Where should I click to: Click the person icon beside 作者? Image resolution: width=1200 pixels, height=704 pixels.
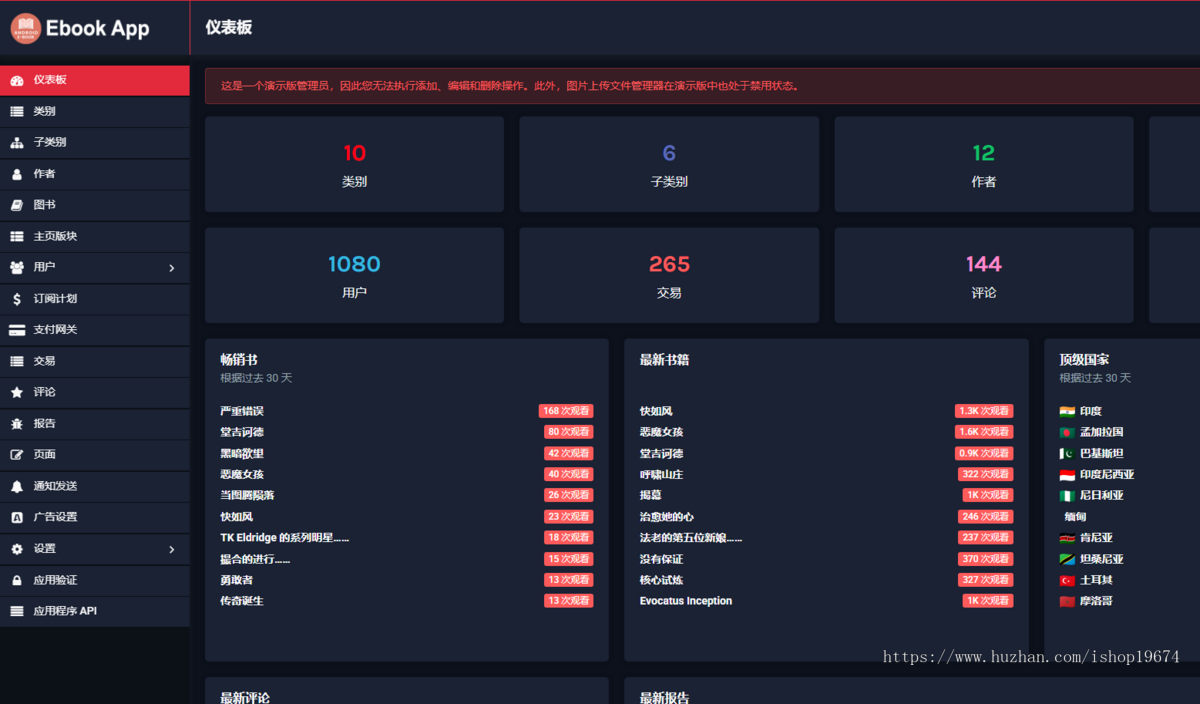coord(16,174)
